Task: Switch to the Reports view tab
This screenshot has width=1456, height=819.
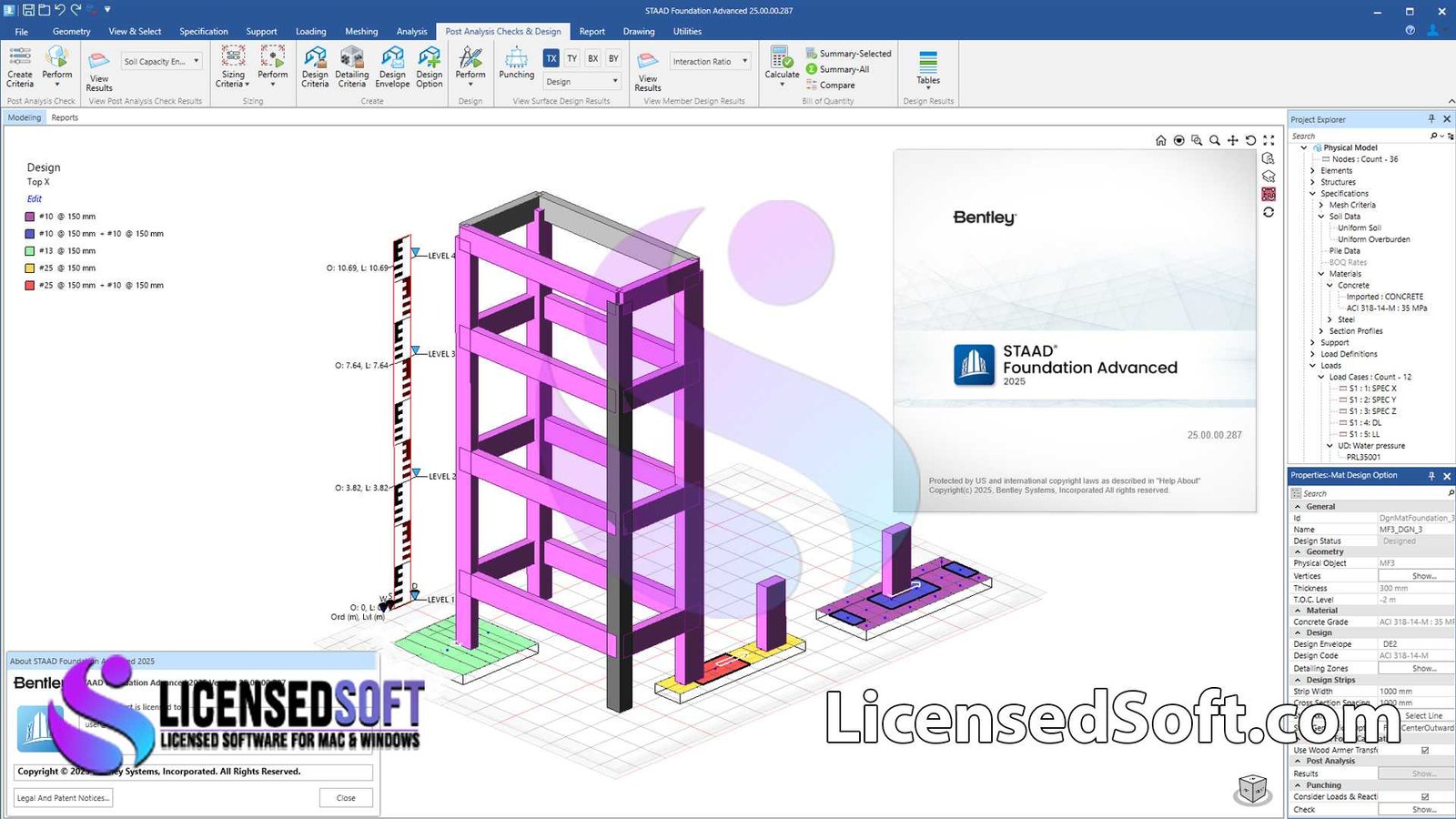Action: point(65,117)
